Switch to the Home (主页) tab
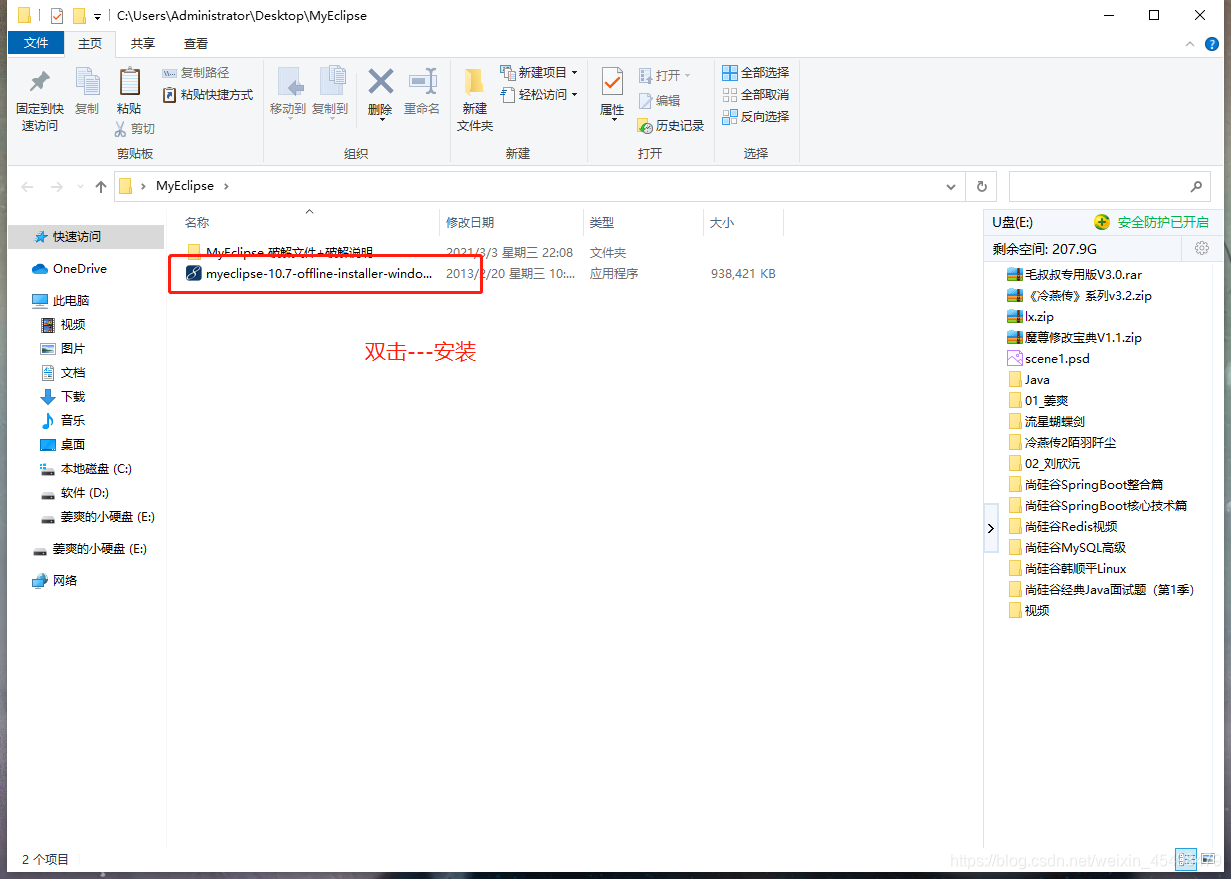Viewport: 1231px width, 879px height. (90, 43)
